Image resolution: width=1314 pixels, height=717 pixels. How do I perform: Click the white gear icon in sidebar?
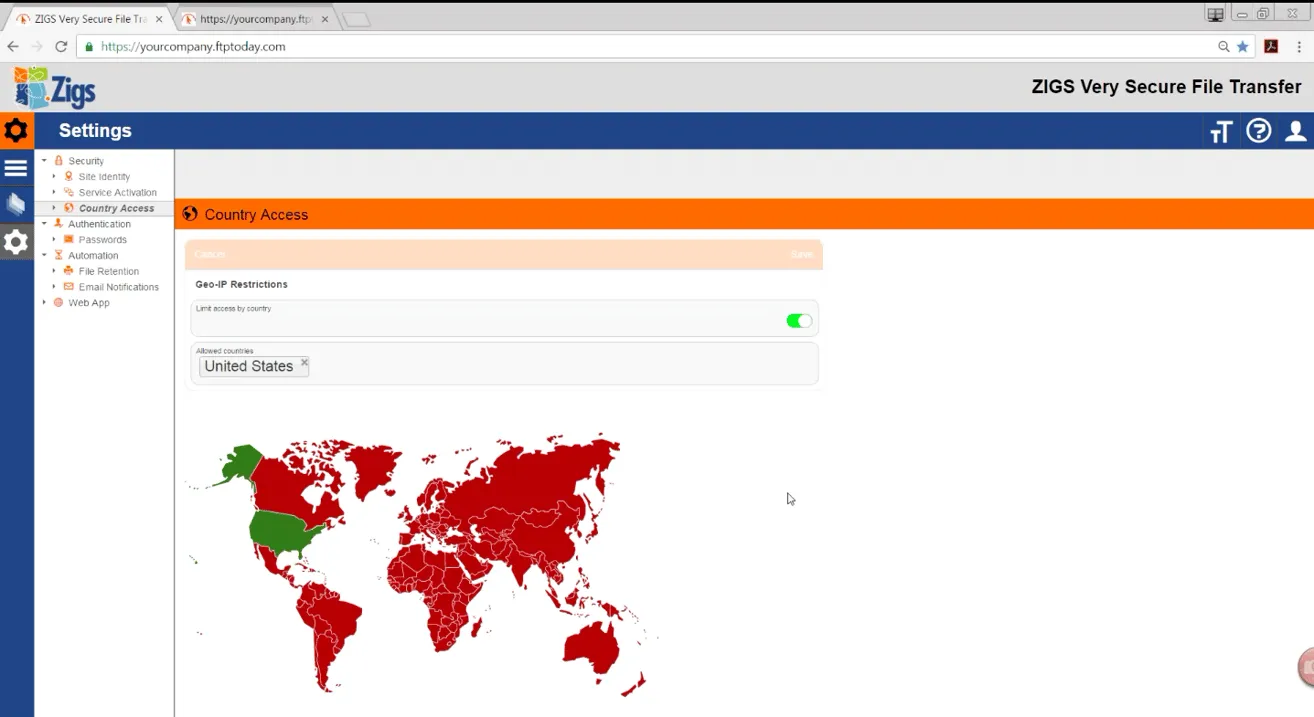tap(16, 241)
